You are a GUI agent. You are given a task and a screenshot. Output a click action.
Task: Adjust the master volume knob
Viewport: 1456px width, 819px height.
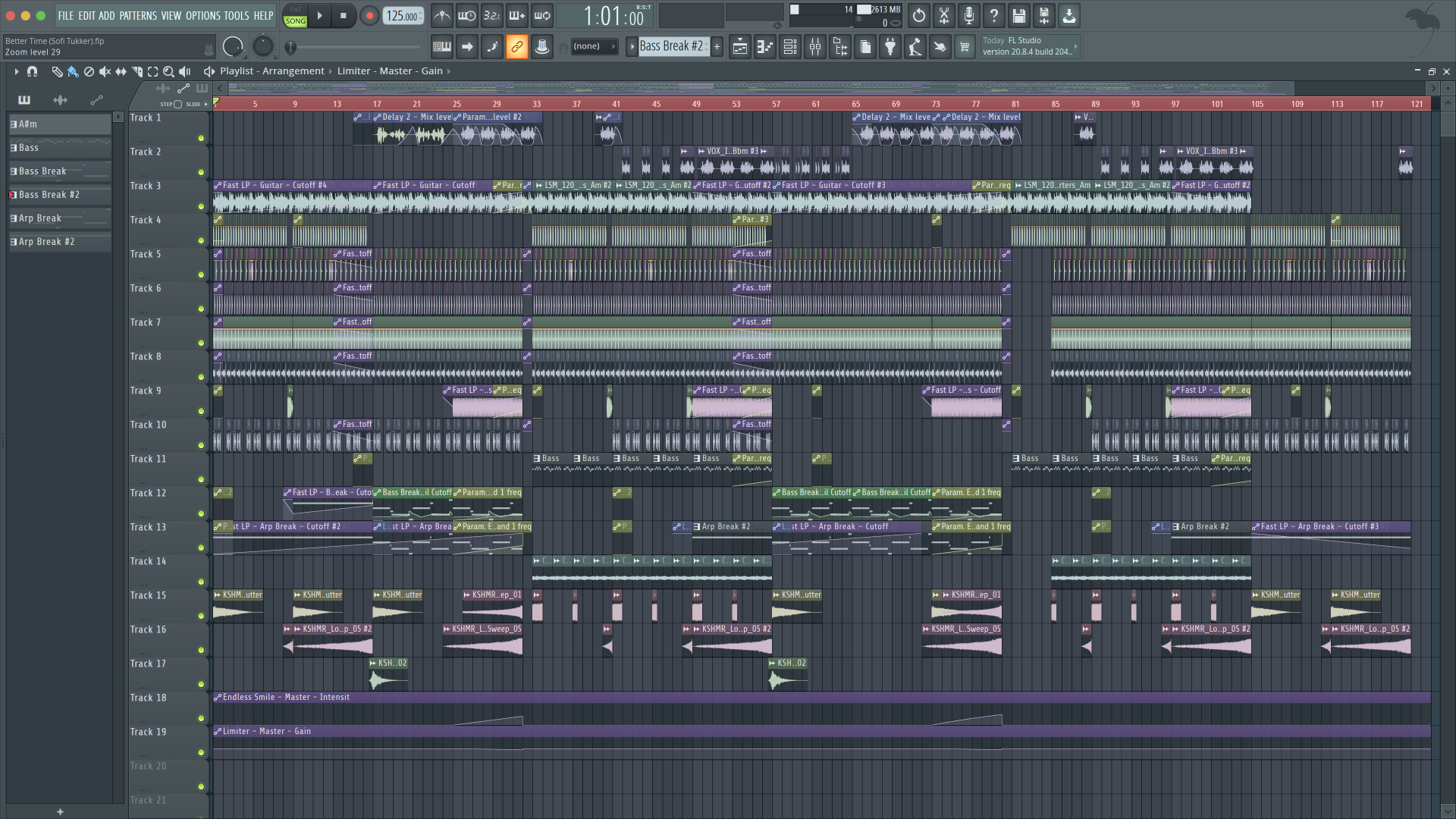click(x=233, y=47)
